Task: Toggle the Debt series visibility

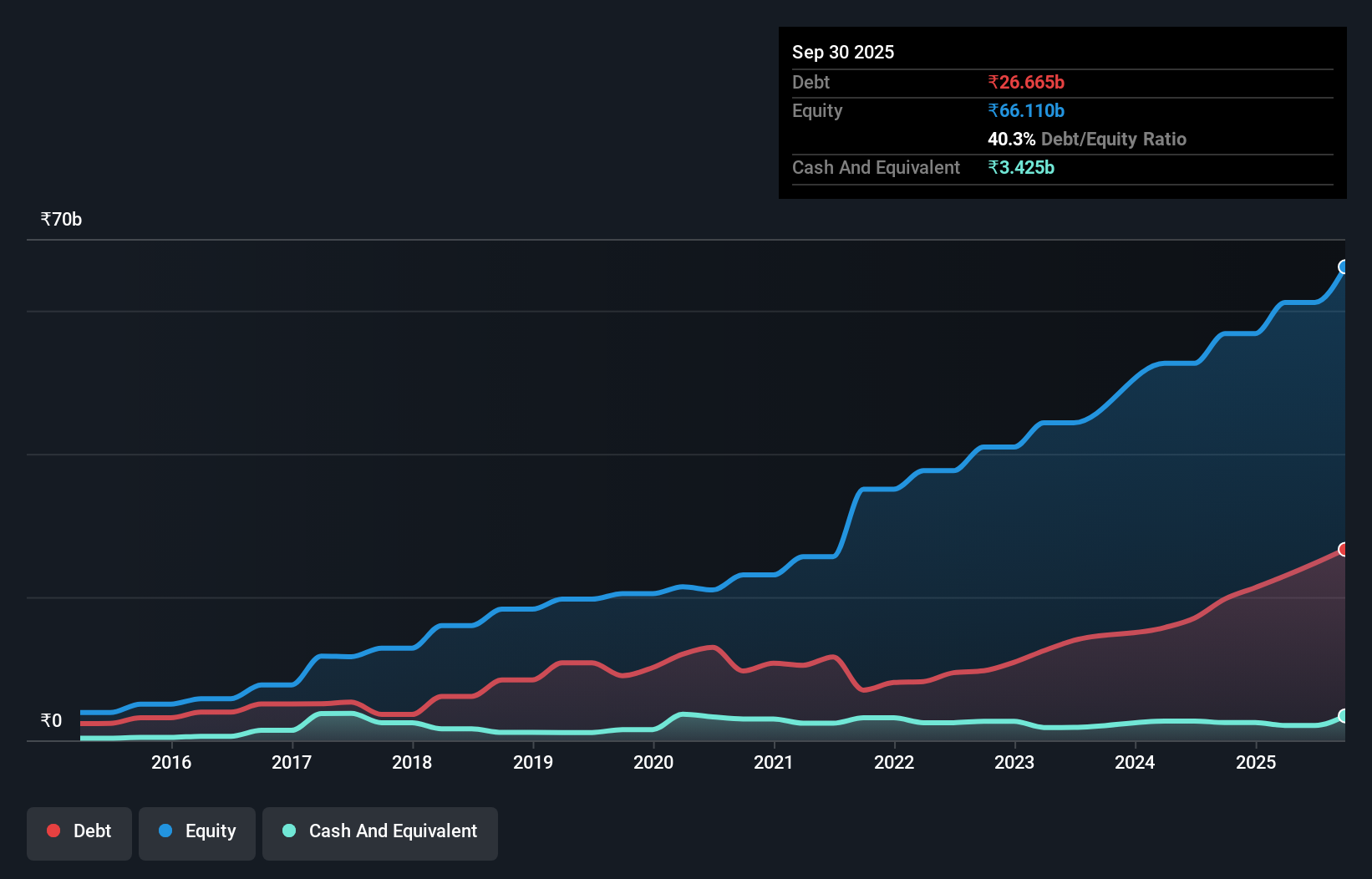Action: pos(79,833)
